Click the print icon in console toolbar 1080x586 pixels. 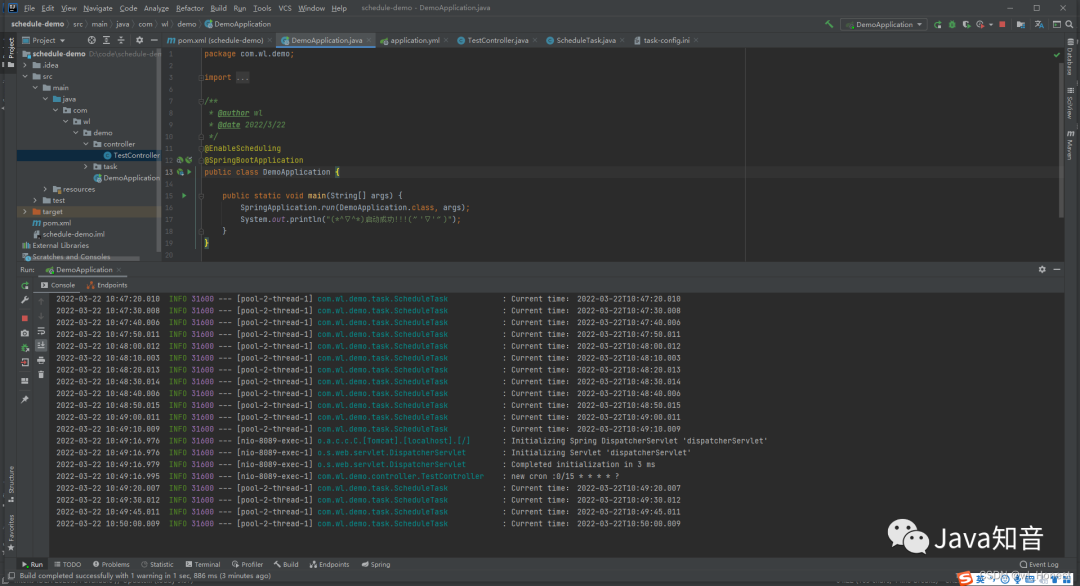pyautogui.click(x=41, y=360)
